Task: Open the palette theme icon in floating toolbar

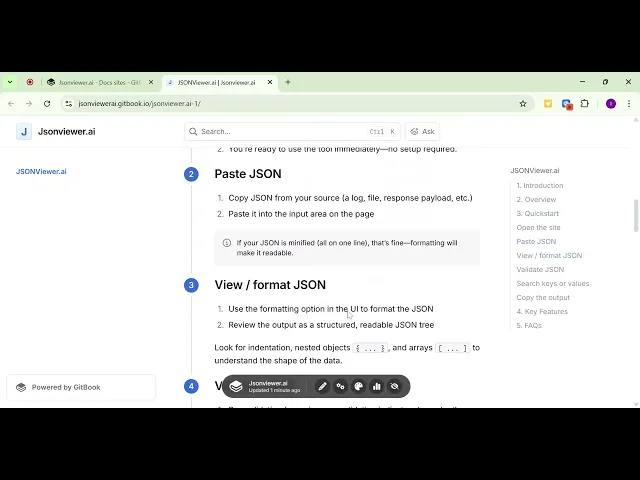Action: pyautogui.click(x=358, y=386)
